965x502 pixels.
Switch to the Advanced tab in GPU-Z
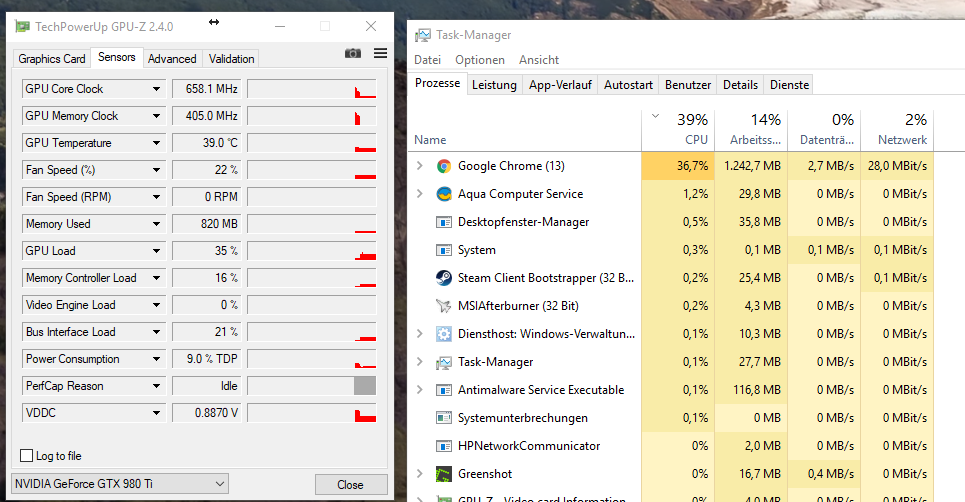click(x=172, y=59)
